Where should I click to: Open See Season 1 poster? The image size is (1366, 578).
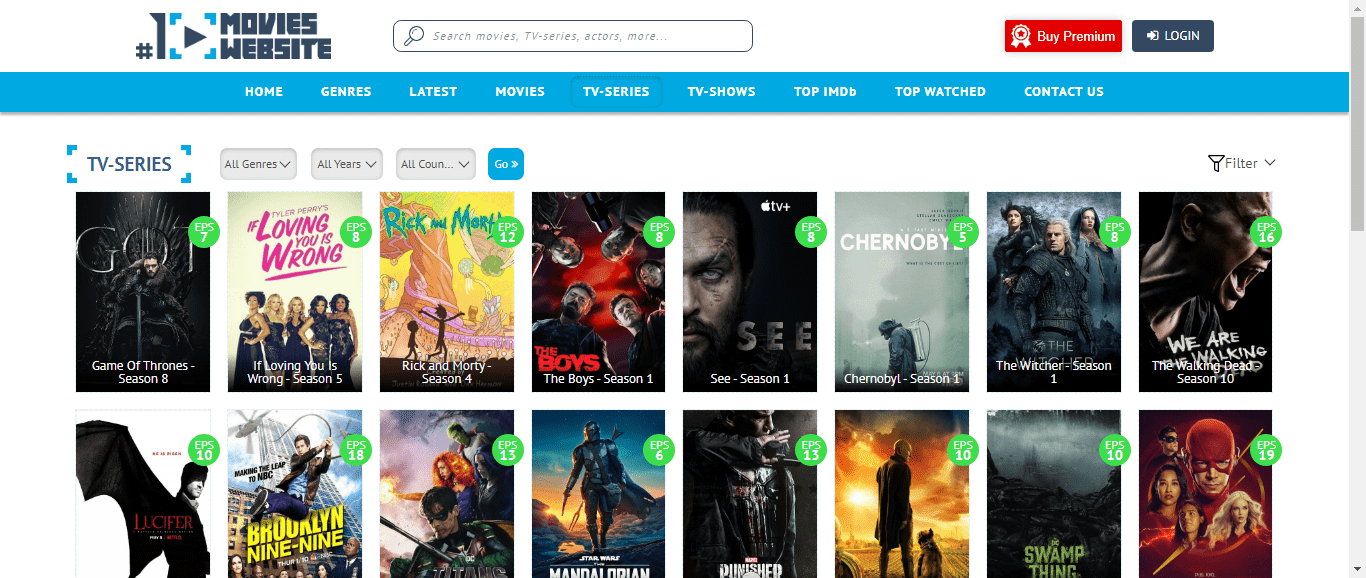(x=750, y=292)
